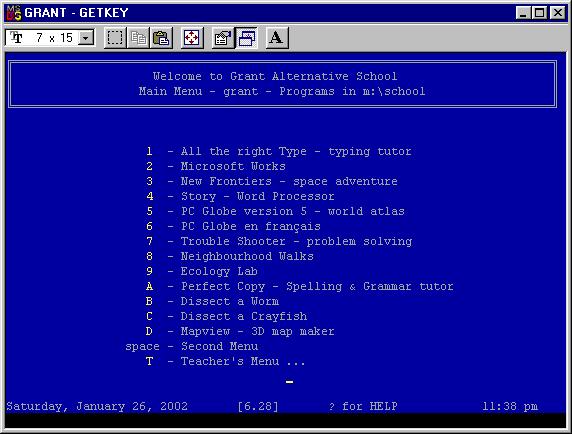The image size is (572, 434).
Task: Select 'Ecology Lab' entry
Action: pos(202,271)
